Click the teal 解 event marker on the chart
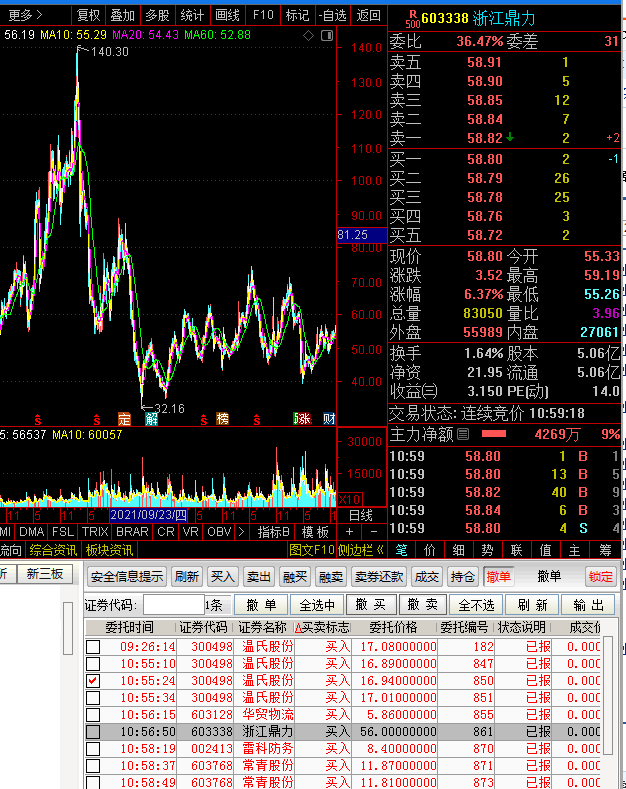Image resolution: width=626 pixels, height=789 pixels. [x=151, y=419]
